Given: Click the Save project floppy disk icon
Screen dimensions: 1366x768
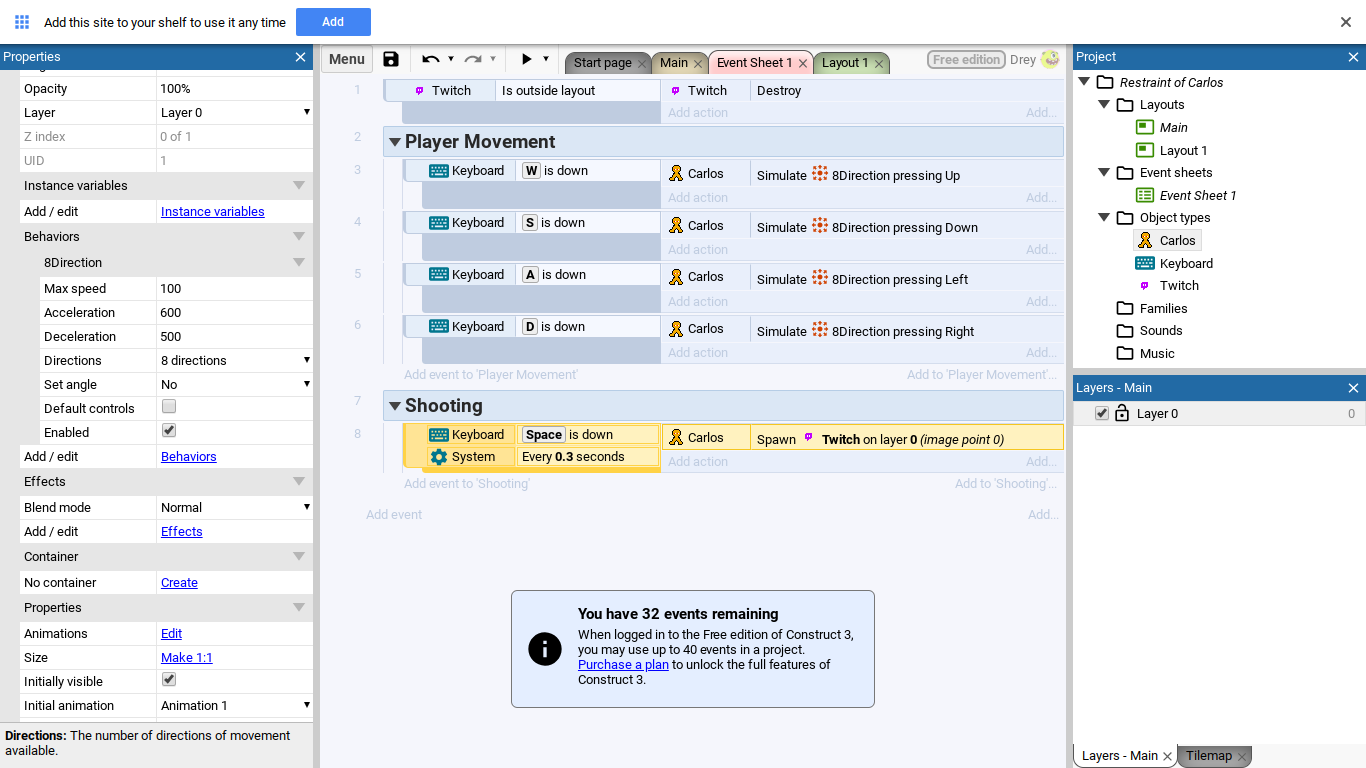Looking at the screenshot, I should (391, 60).
